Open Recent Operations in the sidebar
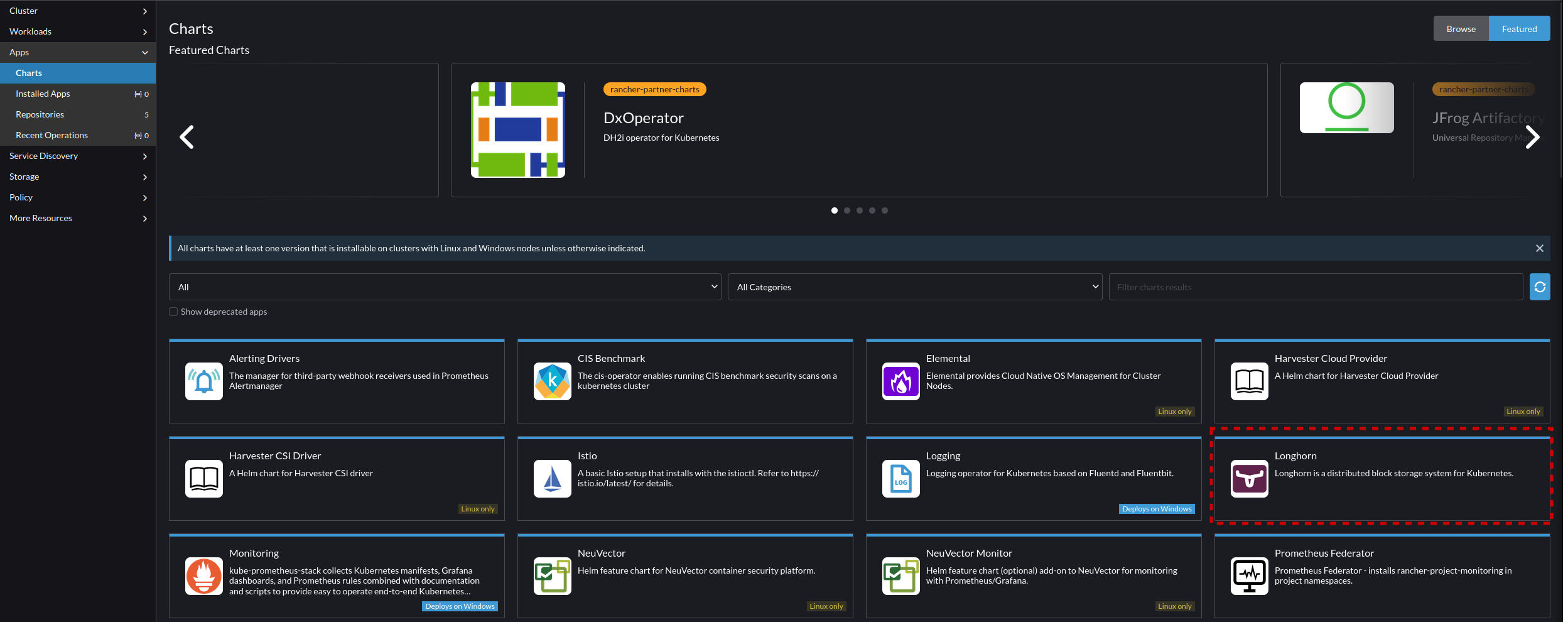1568x622 pixels. tap(78, 135)
